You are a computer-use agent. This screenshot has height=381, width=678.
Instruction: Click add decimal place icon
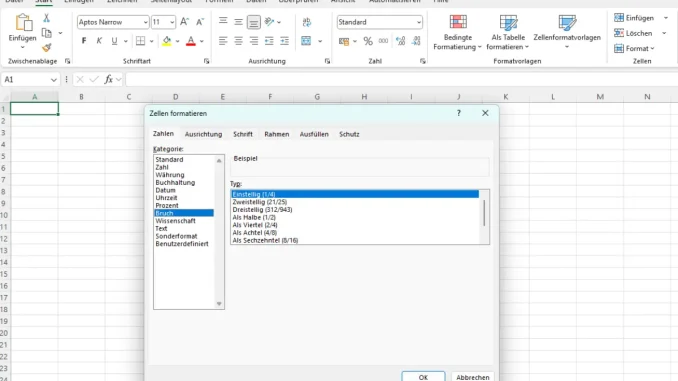pyautogui.click(x=400, y=41)
